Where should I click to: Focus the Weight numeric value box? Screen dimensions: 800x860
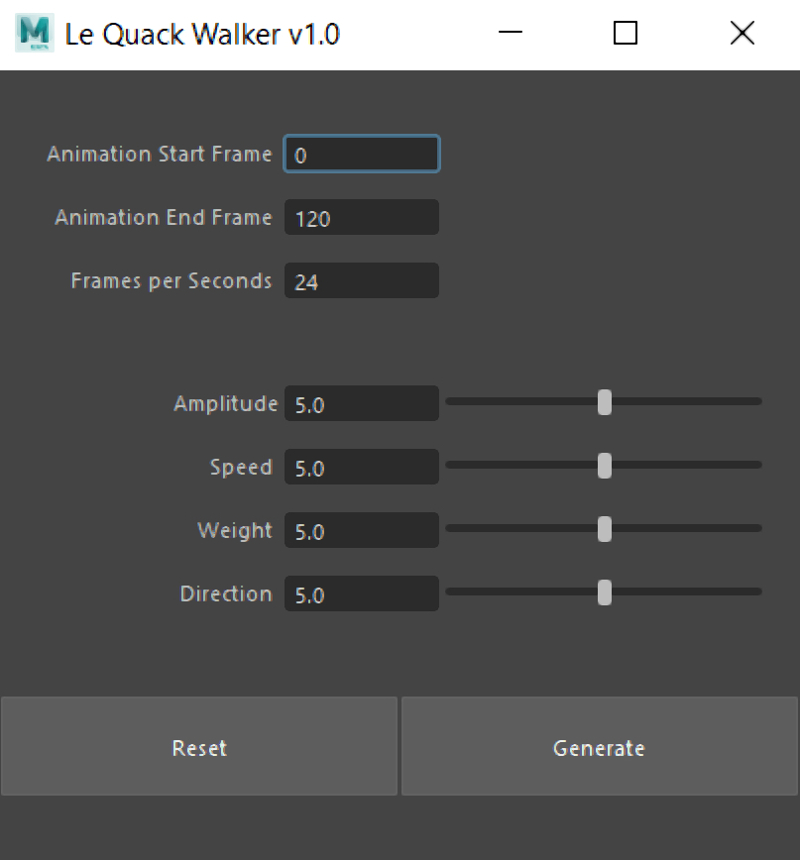point(362,531)
